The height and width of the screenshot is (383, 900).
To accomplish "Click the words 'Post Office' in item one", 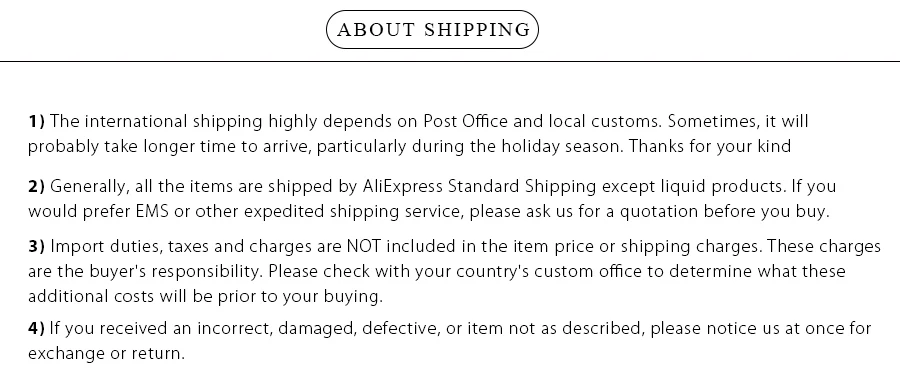I will pyautogui.click(x=465, y=122).
